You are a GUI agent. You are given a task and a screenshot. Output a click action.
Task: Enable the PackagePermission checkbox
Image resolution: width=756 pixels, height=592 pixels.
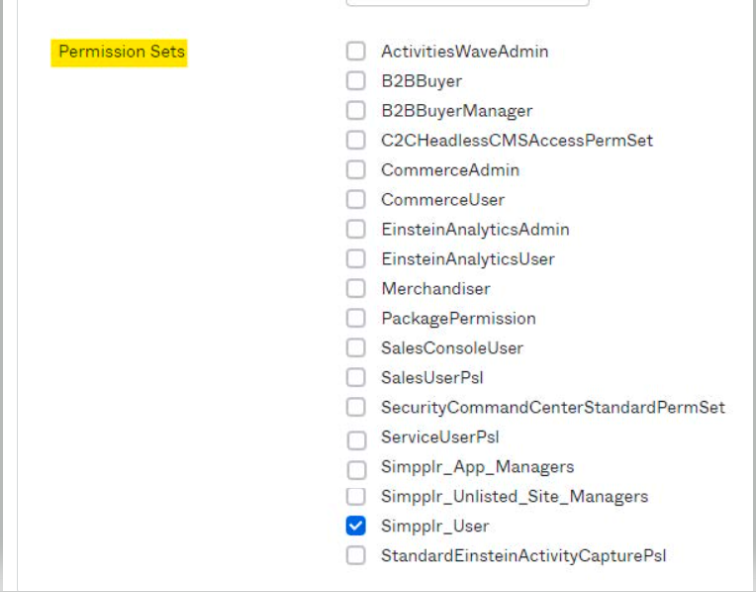[x=356, y=318]
